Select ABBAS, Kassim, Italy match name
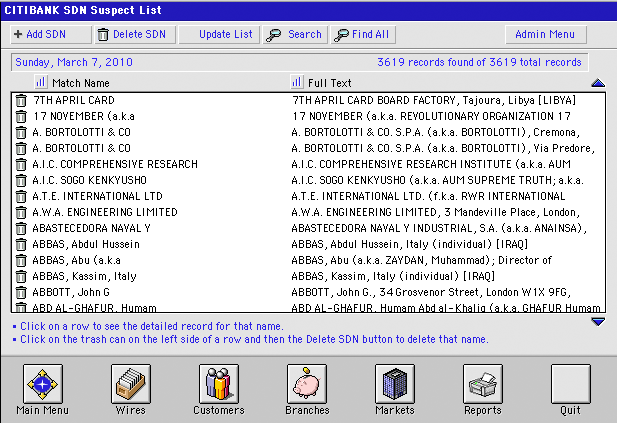 pos(84,276)
